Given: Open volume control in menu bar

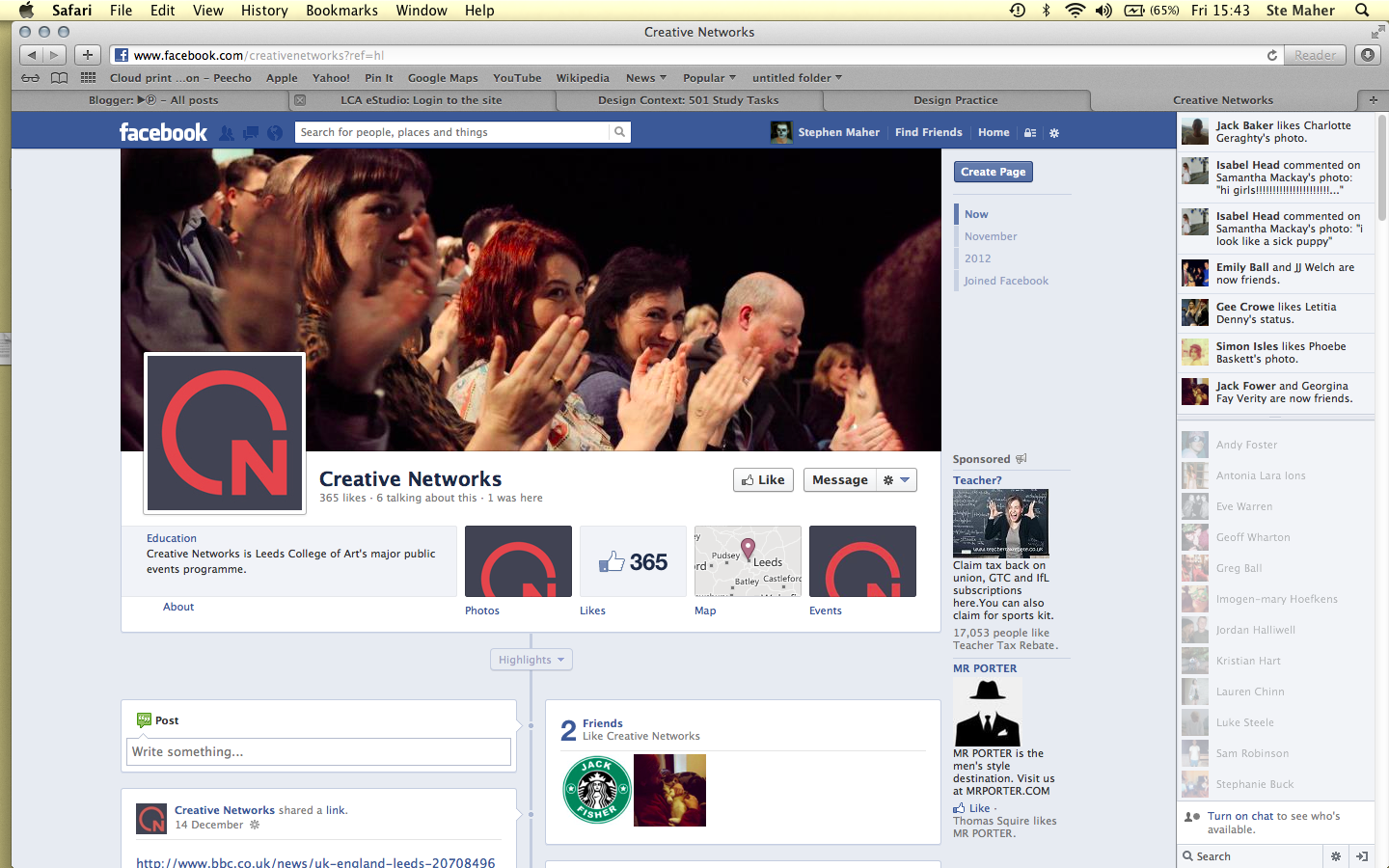Looking at the screenshot, I should tap(1103, 10).
